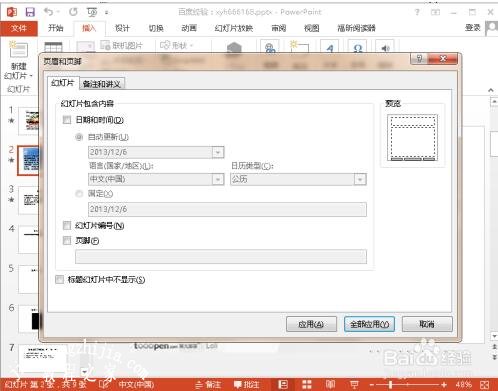498x391 pixels.
Task: Select slide 3 thumbnail
Action: [29, 200]
